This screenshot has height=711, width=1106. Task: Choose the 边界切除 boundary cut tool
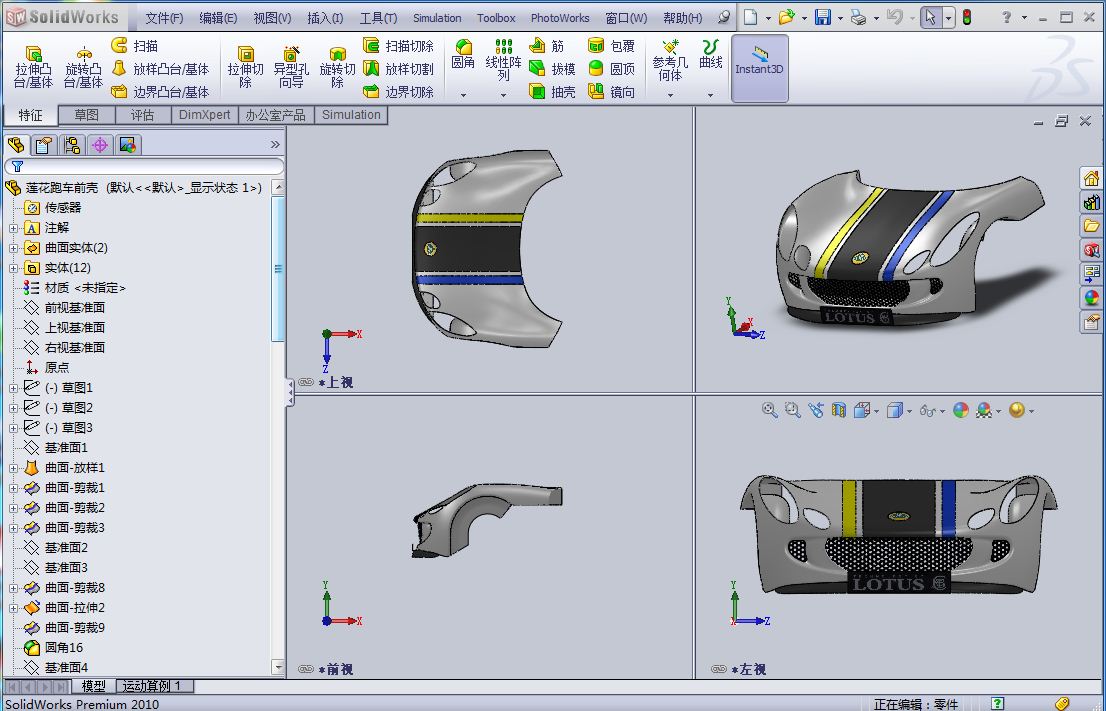[399, 92]
